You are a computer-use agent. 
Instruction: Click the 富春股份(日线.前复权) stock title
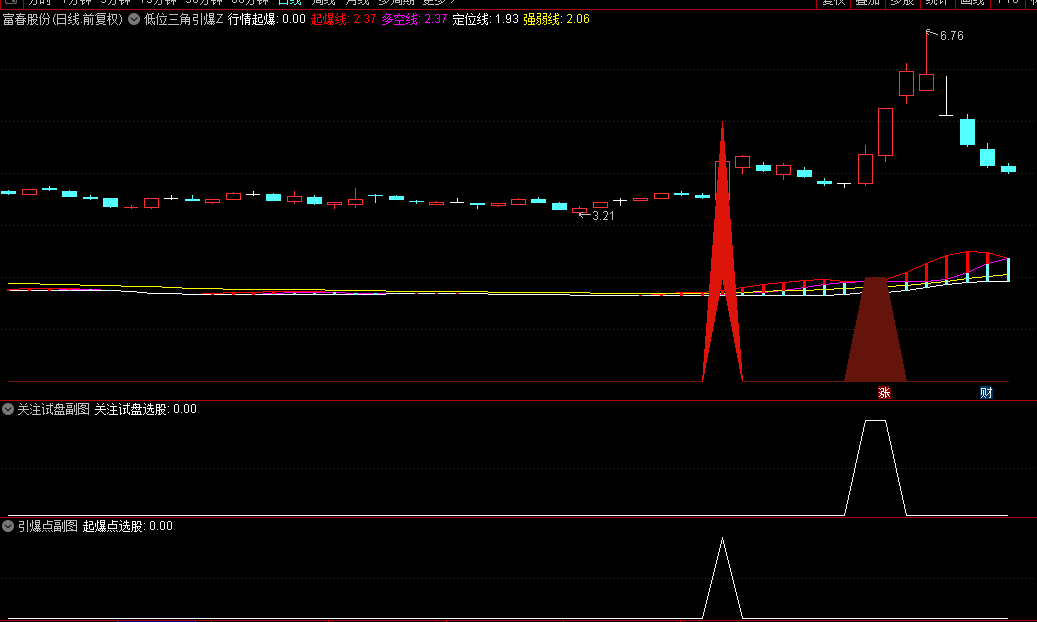click(x=63, y=19)
